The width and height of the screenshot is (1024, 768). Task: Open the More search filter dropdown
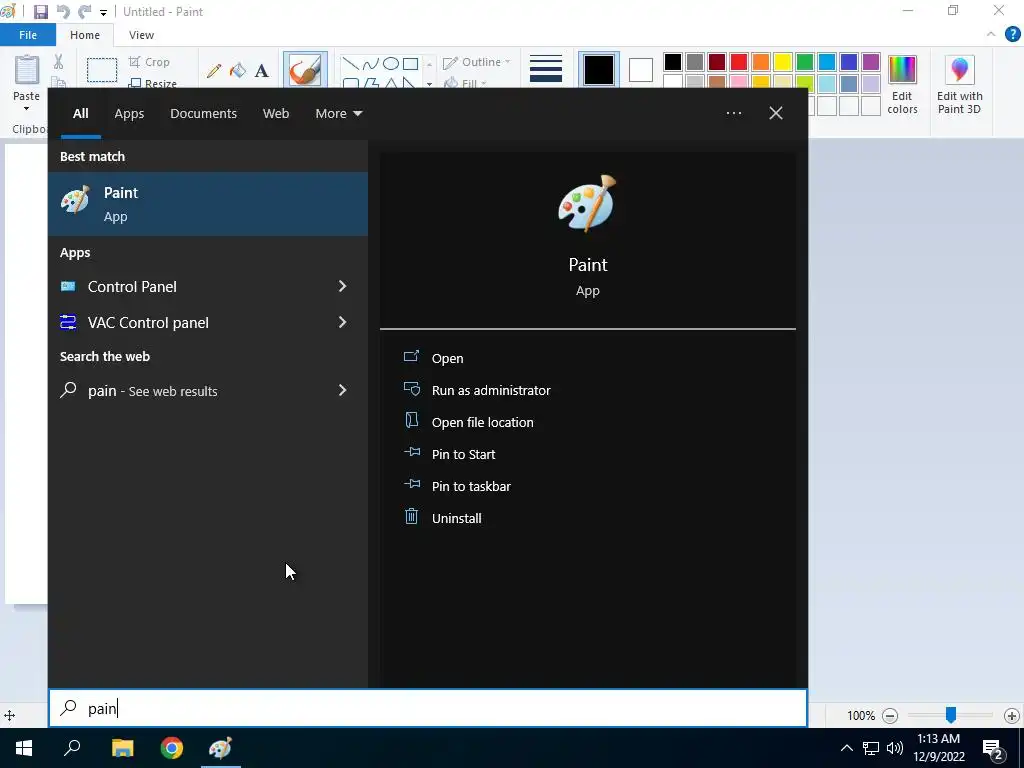point(338,114)
